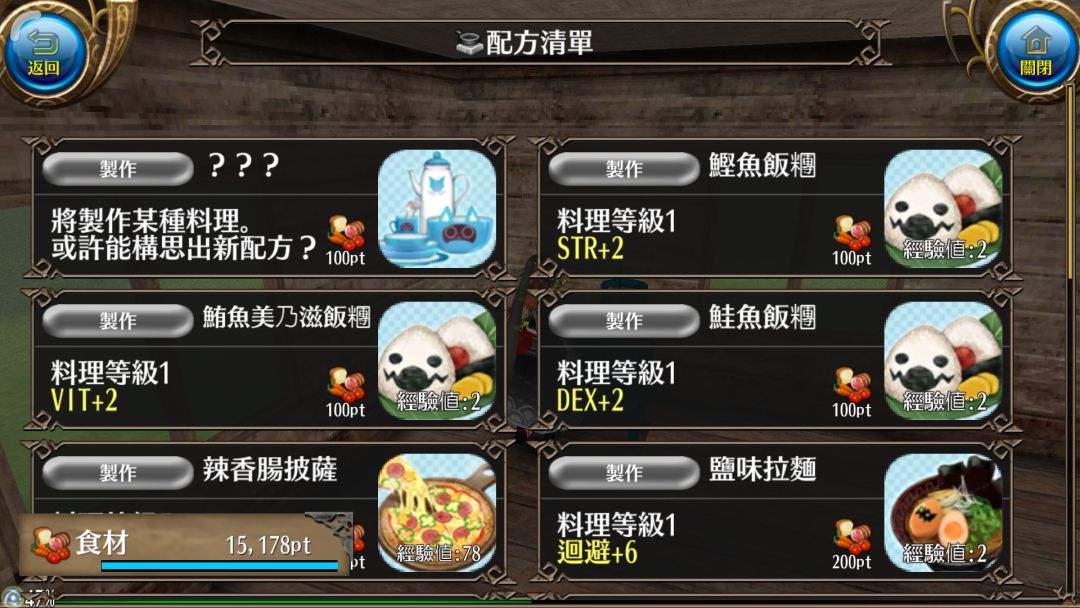Click the ingredient cost icon in 鰹魚飯糰 row

pyautogui.click(x=852, y=233)
